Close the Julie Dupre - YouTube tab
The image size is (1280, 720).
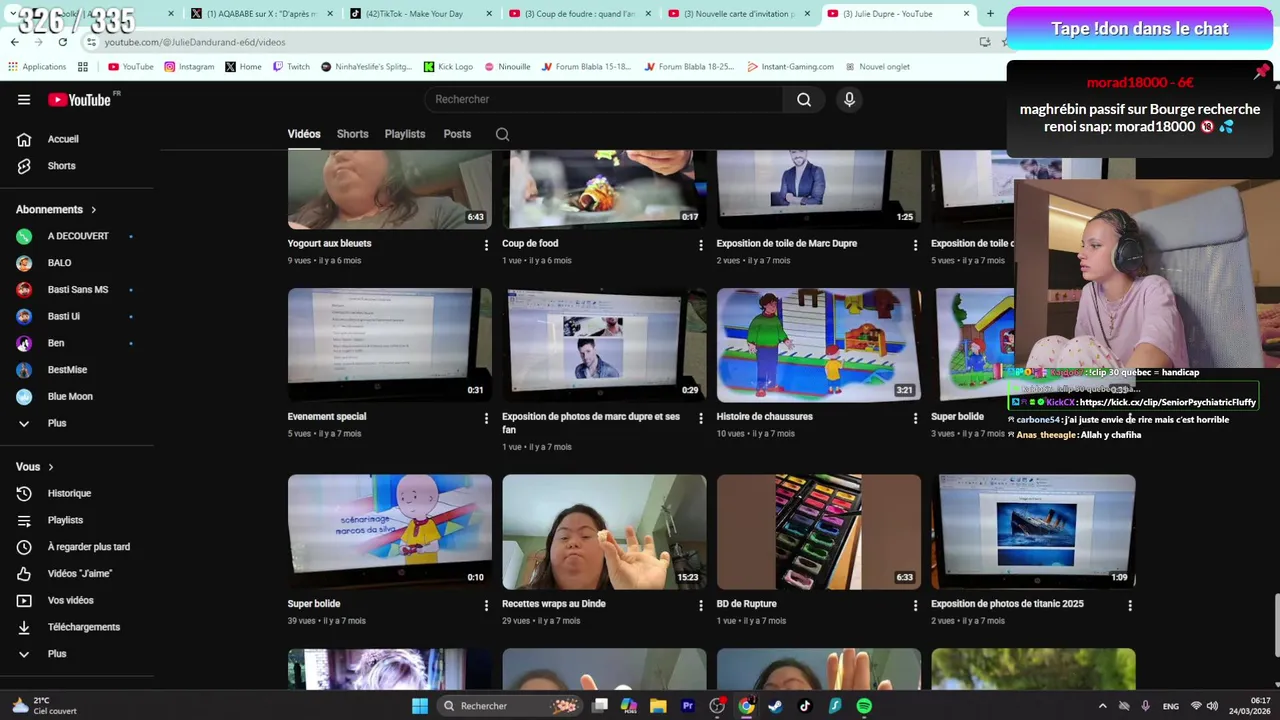(x=966, y=14)
